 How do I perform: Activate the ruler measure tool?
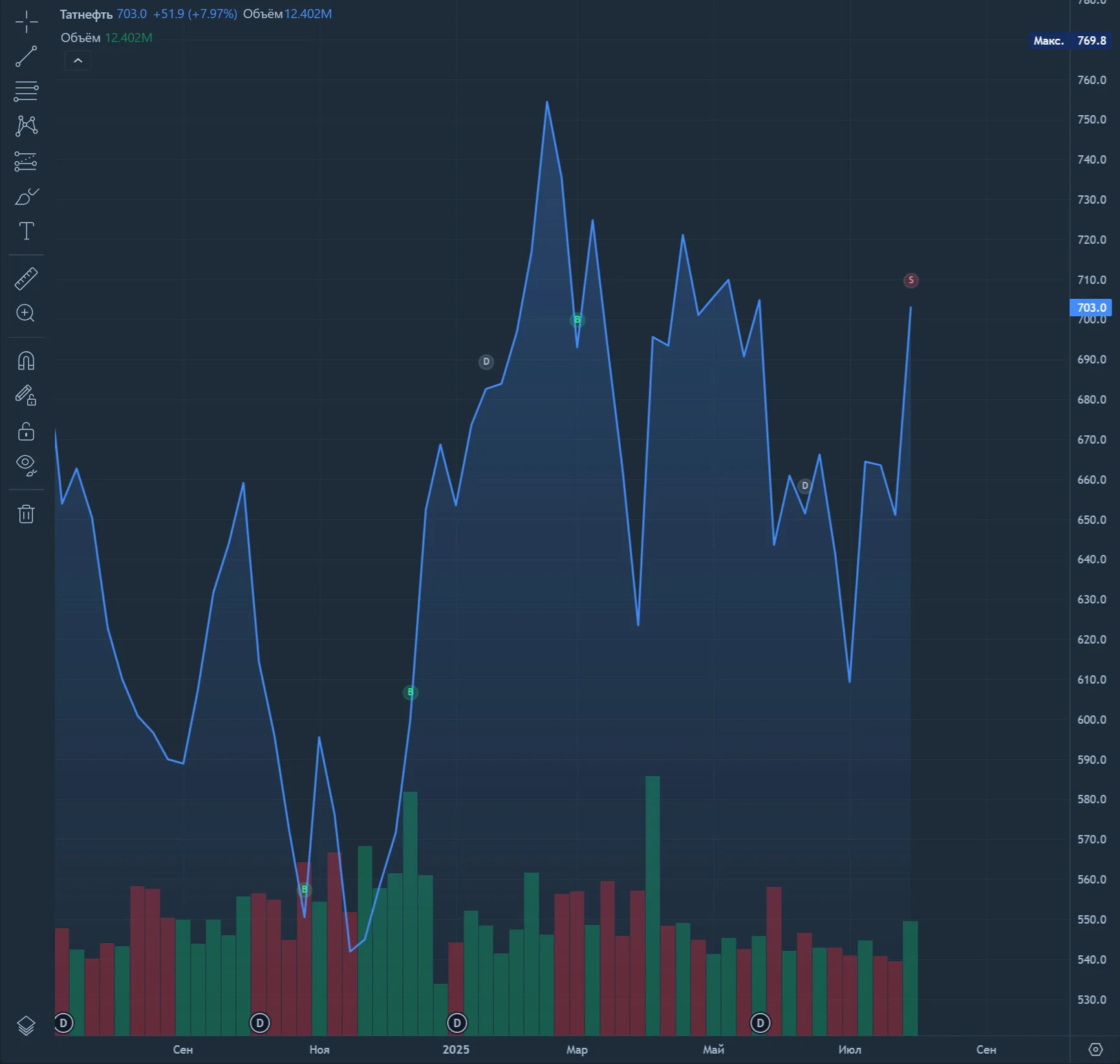[27, 279]
